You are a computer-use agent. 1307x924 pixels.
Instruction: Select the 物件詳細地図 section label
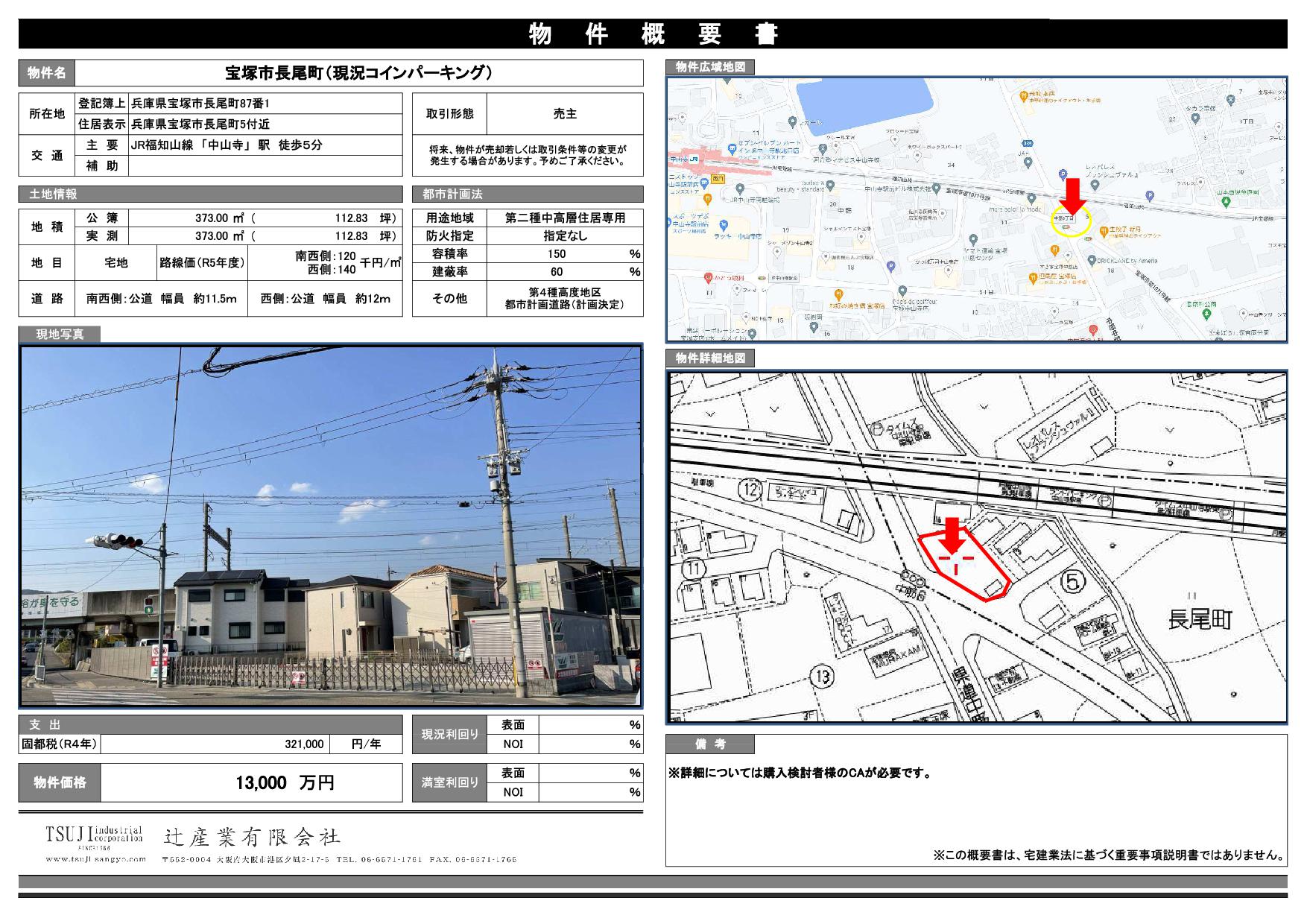point(709,358)
